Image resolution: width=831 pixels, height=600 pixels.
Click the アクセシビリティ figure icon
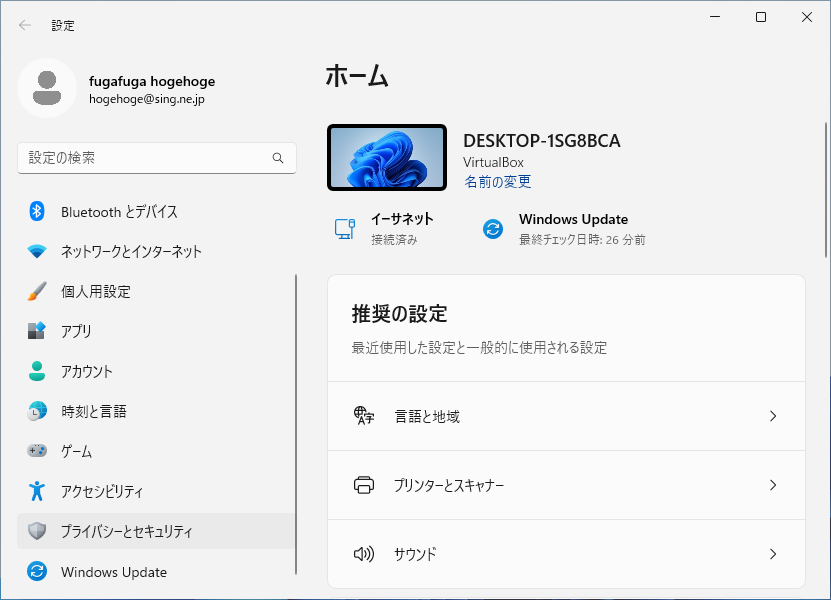coord(37,491)
